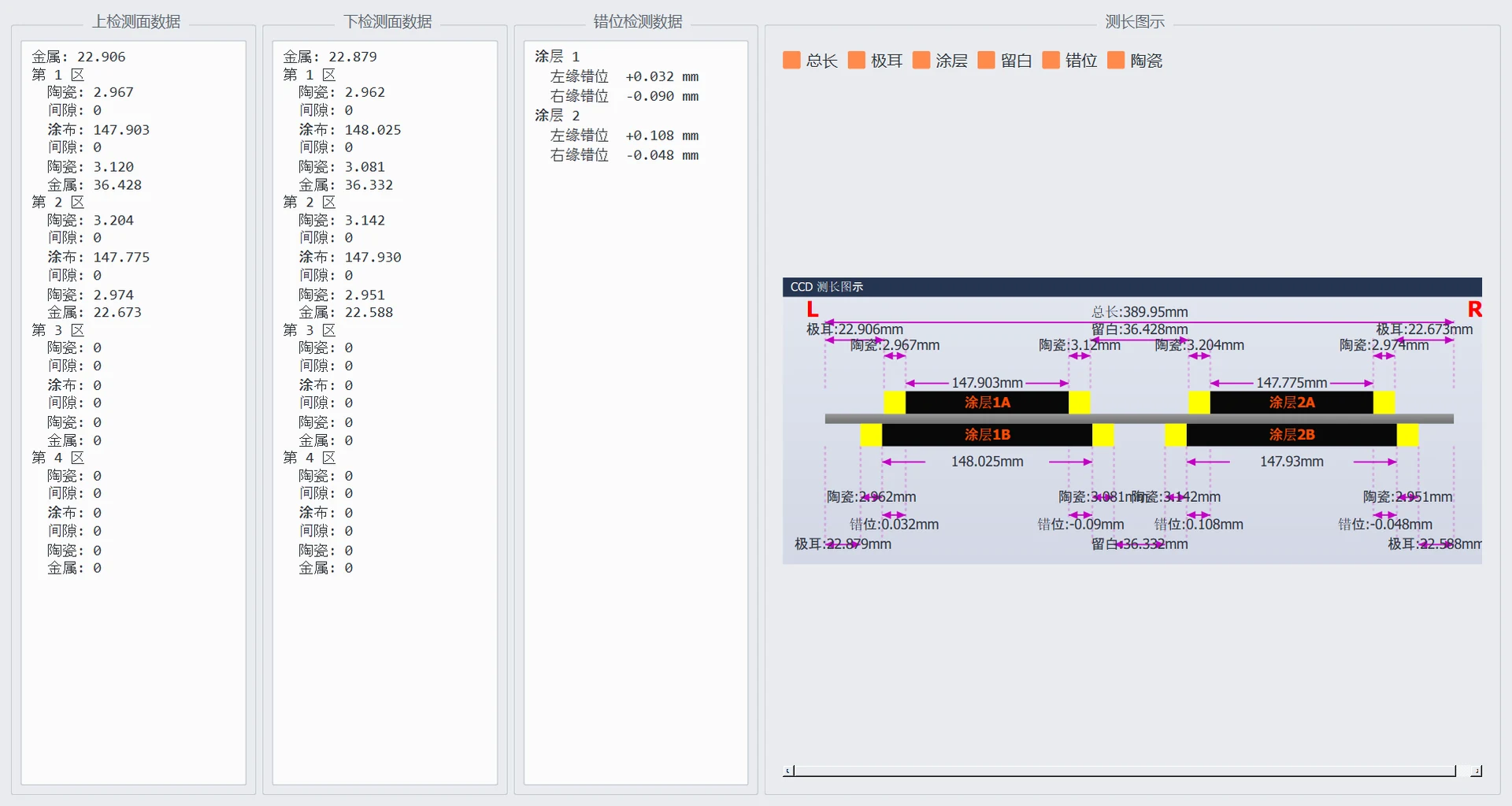Click the 148.025mm dimension label in diagram
The width and height of the screenshot is (1512, 806).
pyautogui.click(x=987, y=462)
